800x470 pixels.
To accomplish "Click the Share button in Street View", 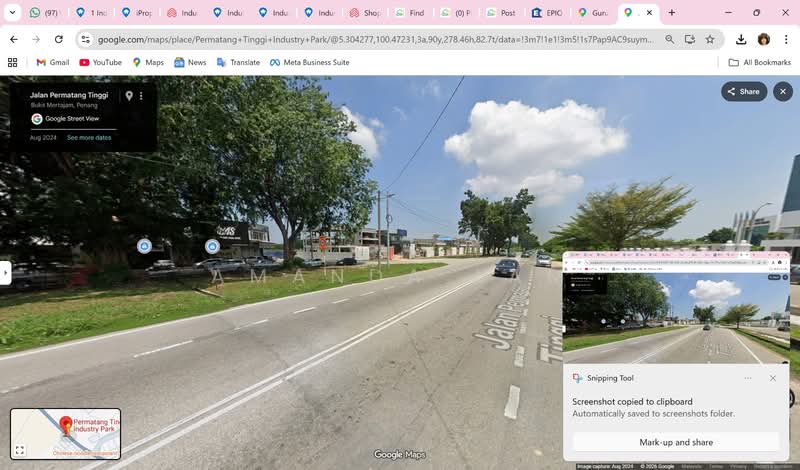I will [x=743, y=91].
